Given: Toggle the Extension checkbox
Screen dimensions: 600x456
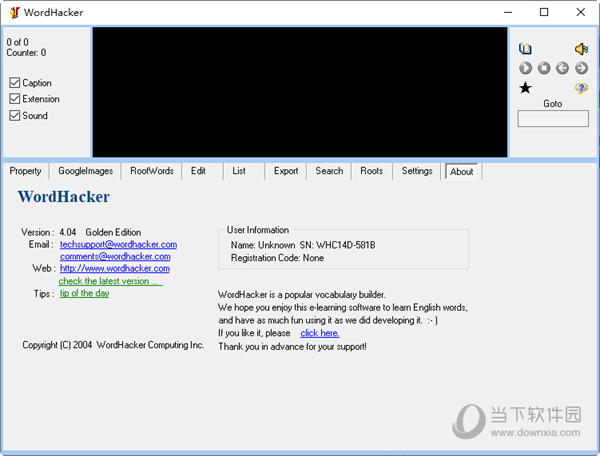Looking at the screenshot, I should [x=15, y=99].
